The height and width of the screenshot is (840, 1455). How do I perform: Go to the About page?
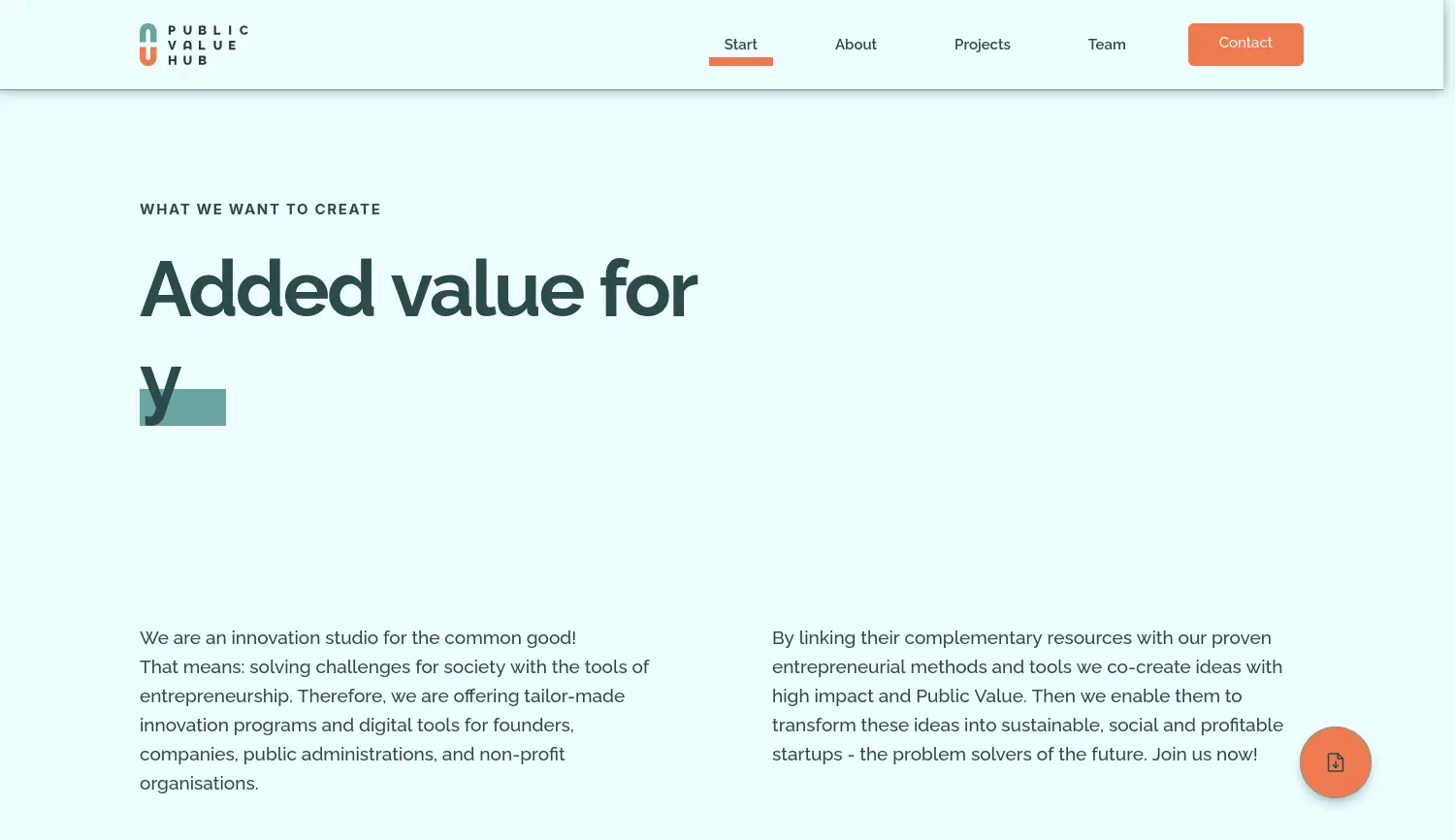(x=856, y=45)
